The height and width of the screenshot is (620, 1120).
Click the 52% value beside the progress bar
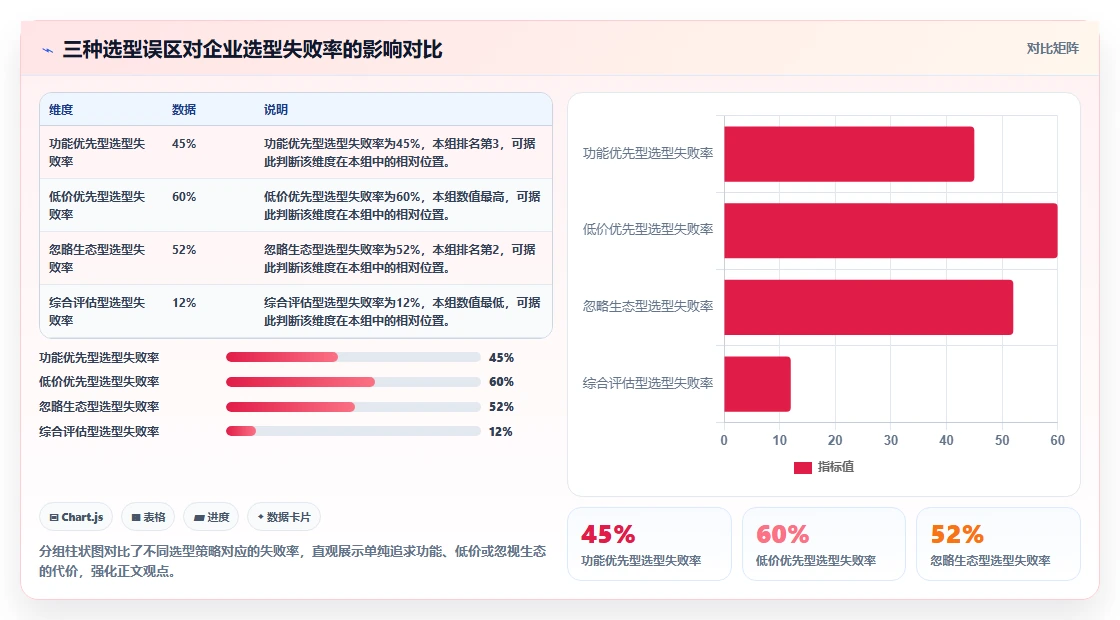(x=501, y=407)
